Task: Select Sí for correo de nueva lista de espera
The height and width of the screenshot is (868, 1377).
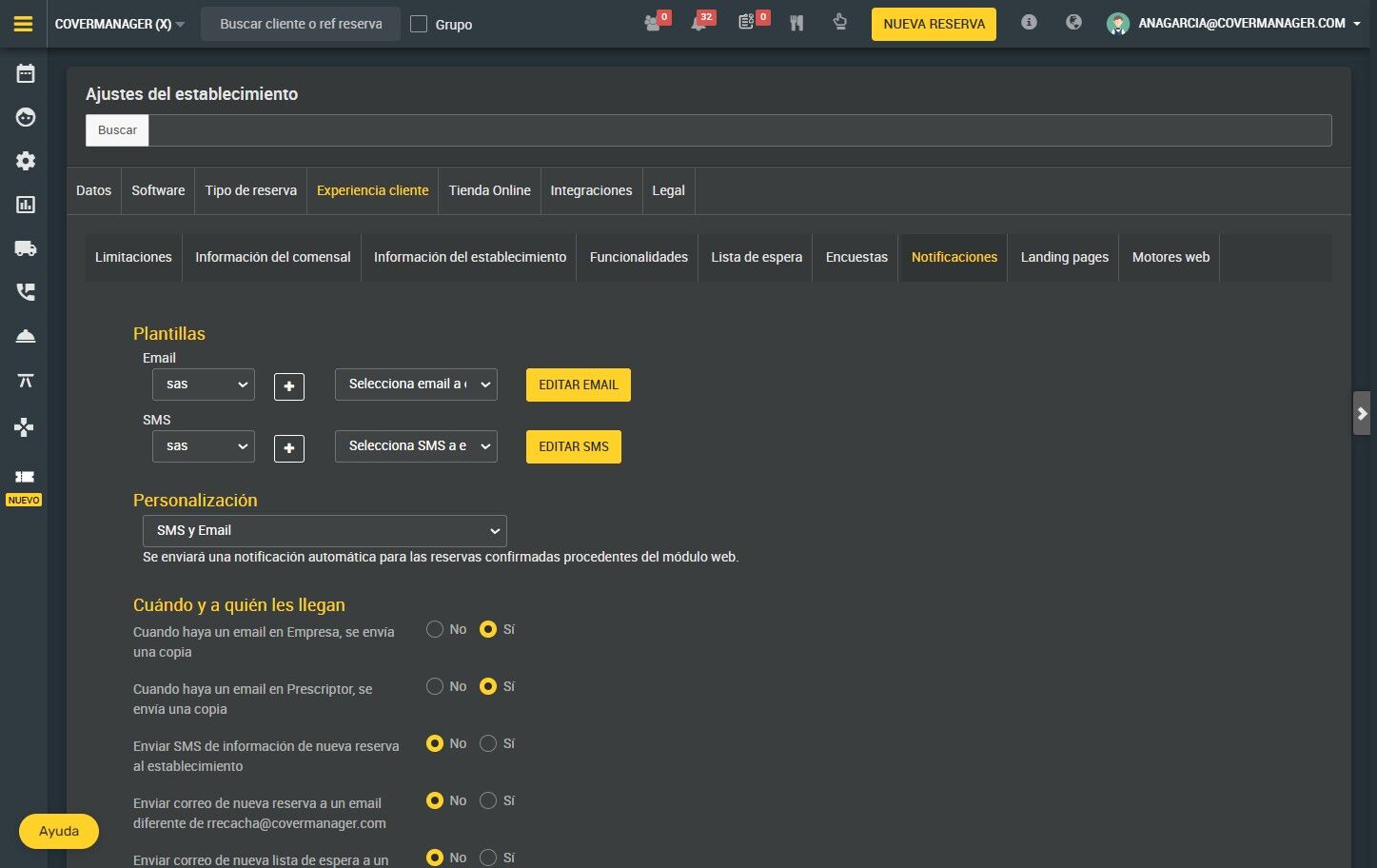Action: pyautogui.click(x=488, y=858)
